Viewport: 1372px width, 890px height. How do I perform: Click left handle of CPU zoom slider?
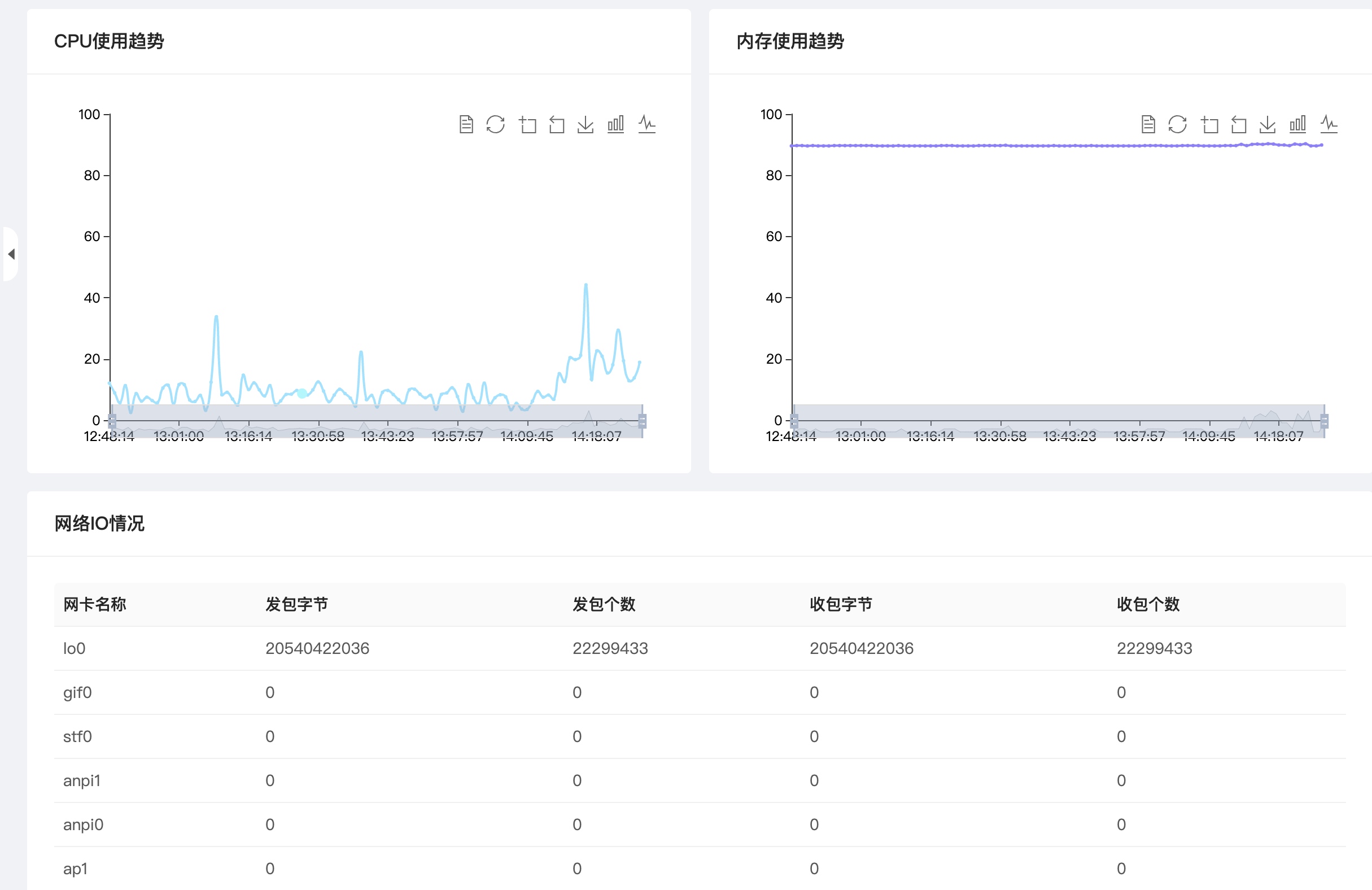(x=112, y=421)
